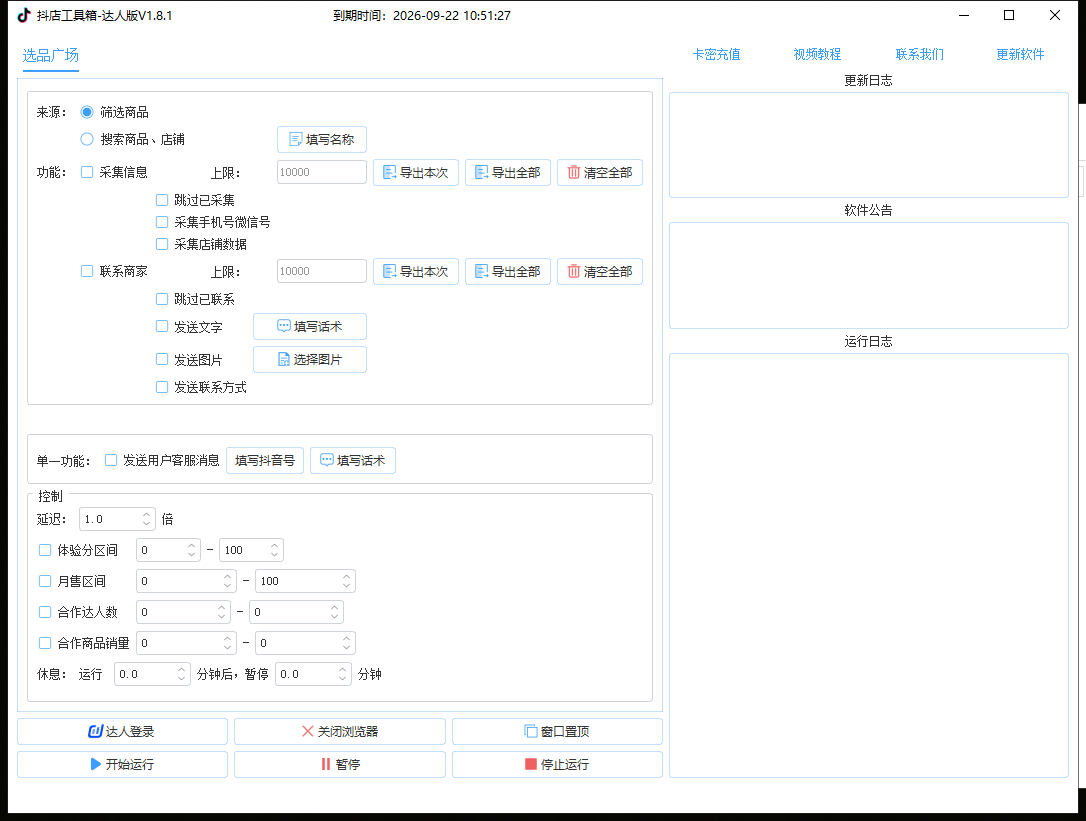1086x821 pixels.
Task: Open the 视频教程 link
Action: coord(817,55)
